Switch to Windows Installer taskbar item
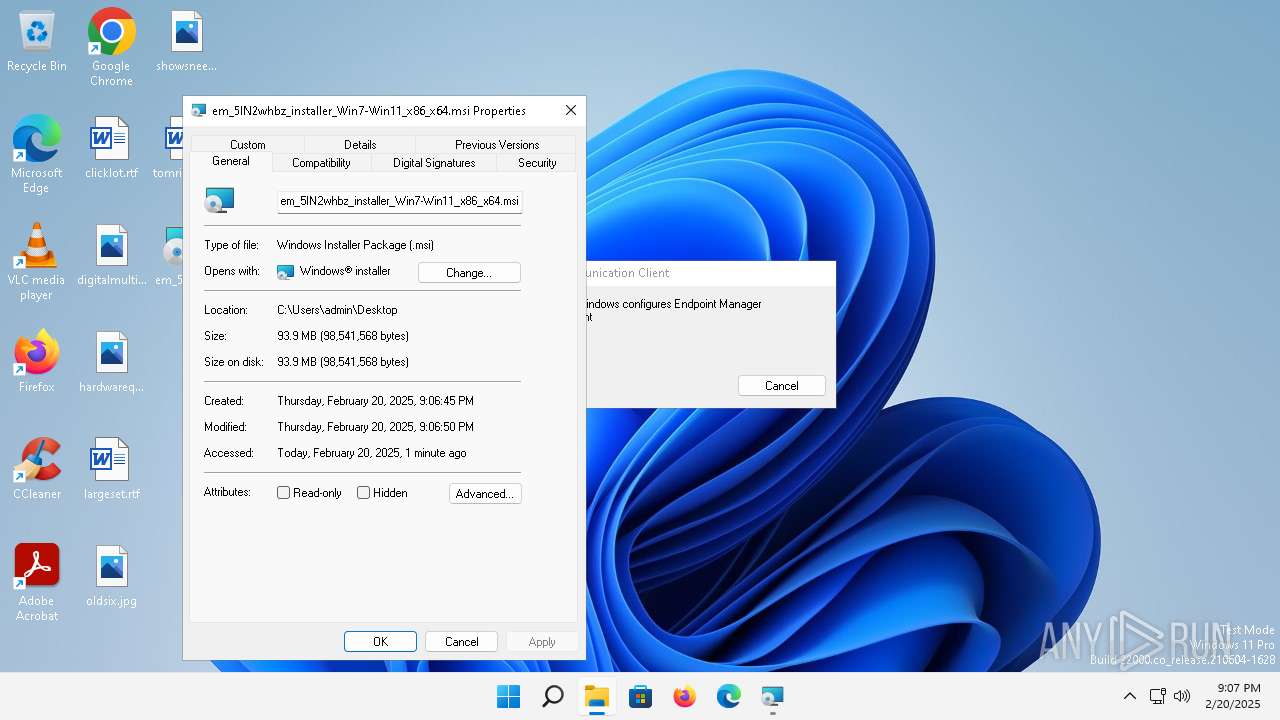The width and height of the screenshot is (1280, 720). click(x=772, y=696)
